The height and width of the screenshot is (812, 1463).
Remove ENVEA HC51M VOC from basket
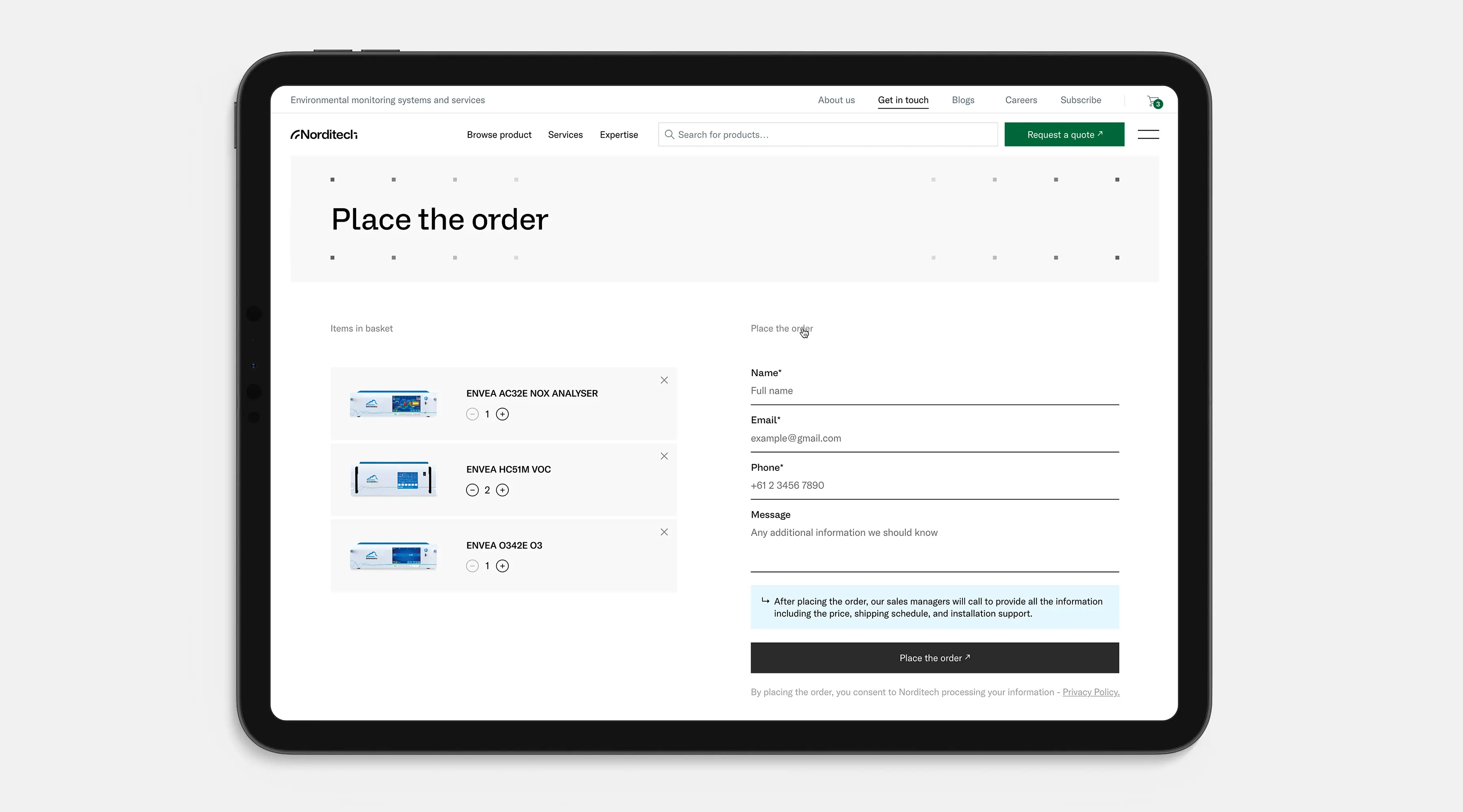pos(664,457)
